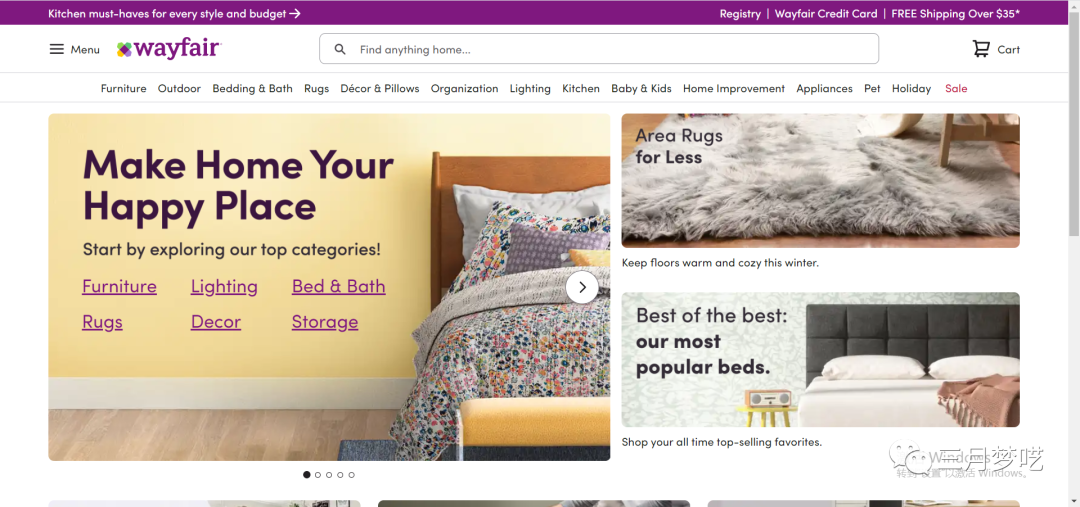Image resolution: width=1080 pixels, height=507 pixels.
Task: Open the Kitchen category
Action: coord(581,88)
